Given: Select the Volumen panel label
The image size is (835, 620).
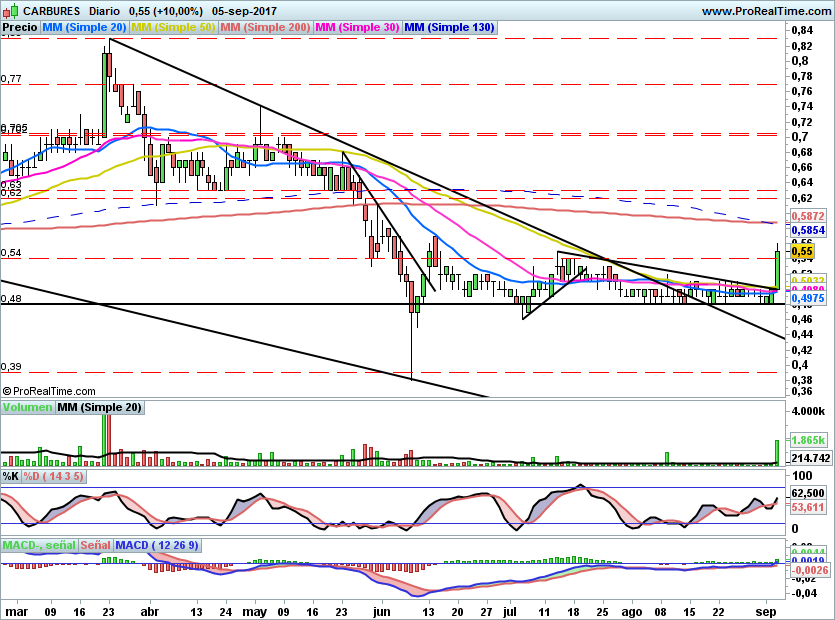Looking at the screenshot, I should point(27,407).
